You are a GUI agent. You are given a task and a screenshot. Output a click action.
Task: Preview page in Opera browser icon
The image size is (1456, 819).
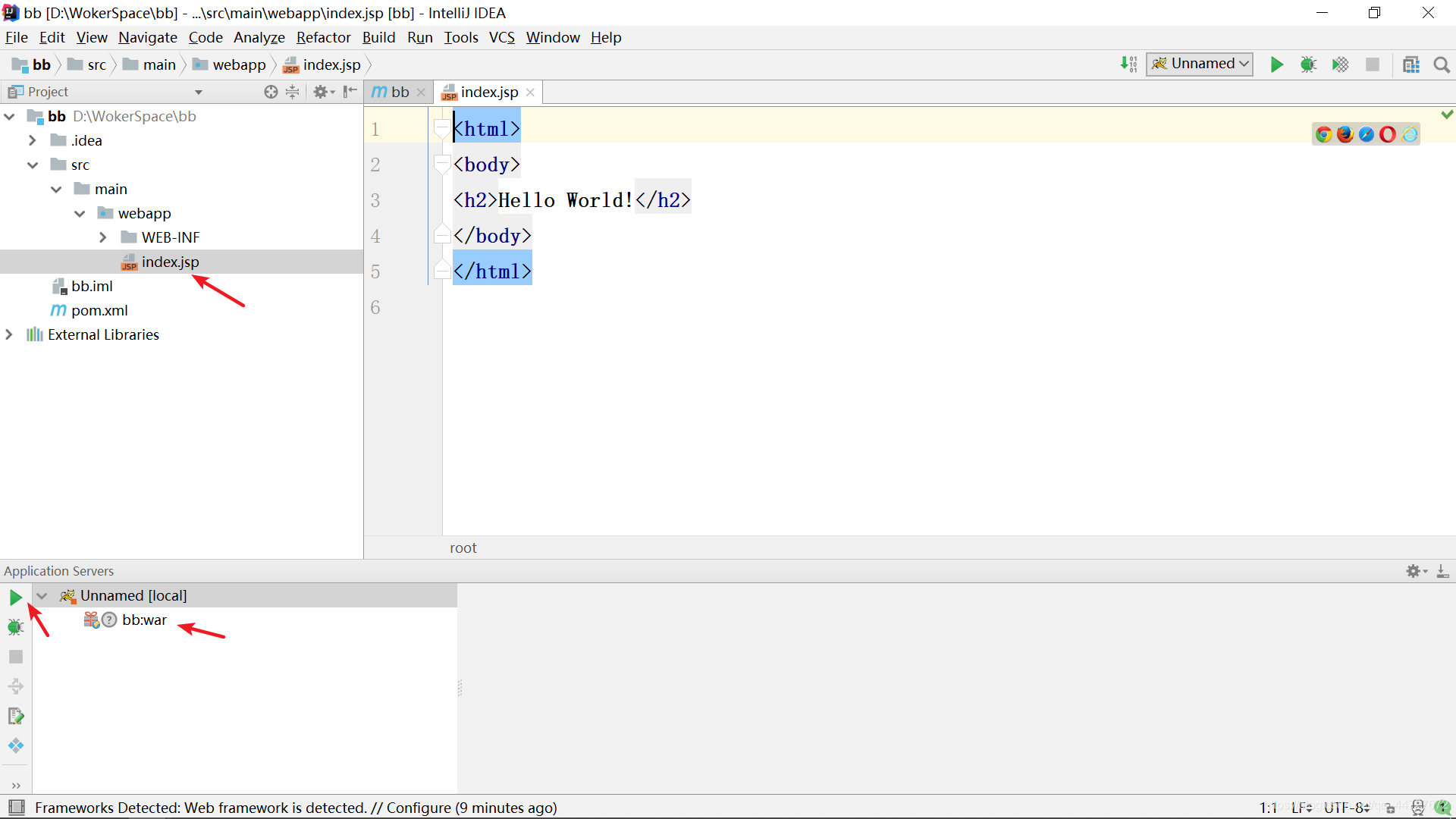(1388, 134)
